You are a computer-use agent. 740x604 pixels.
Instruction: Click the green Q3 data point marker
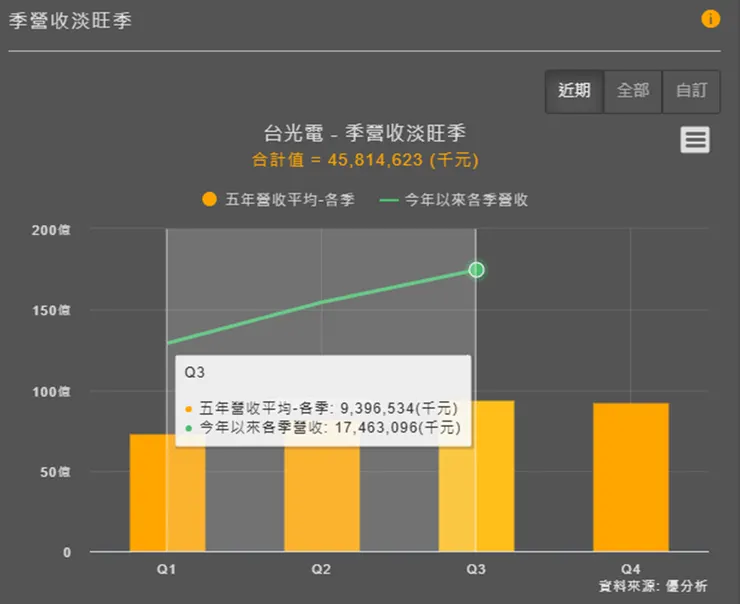476,270
